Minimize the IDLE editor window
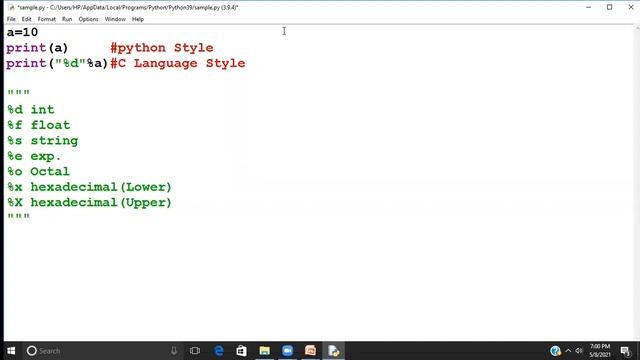This screenshot has width=640, height=360. tap(588, 7)
